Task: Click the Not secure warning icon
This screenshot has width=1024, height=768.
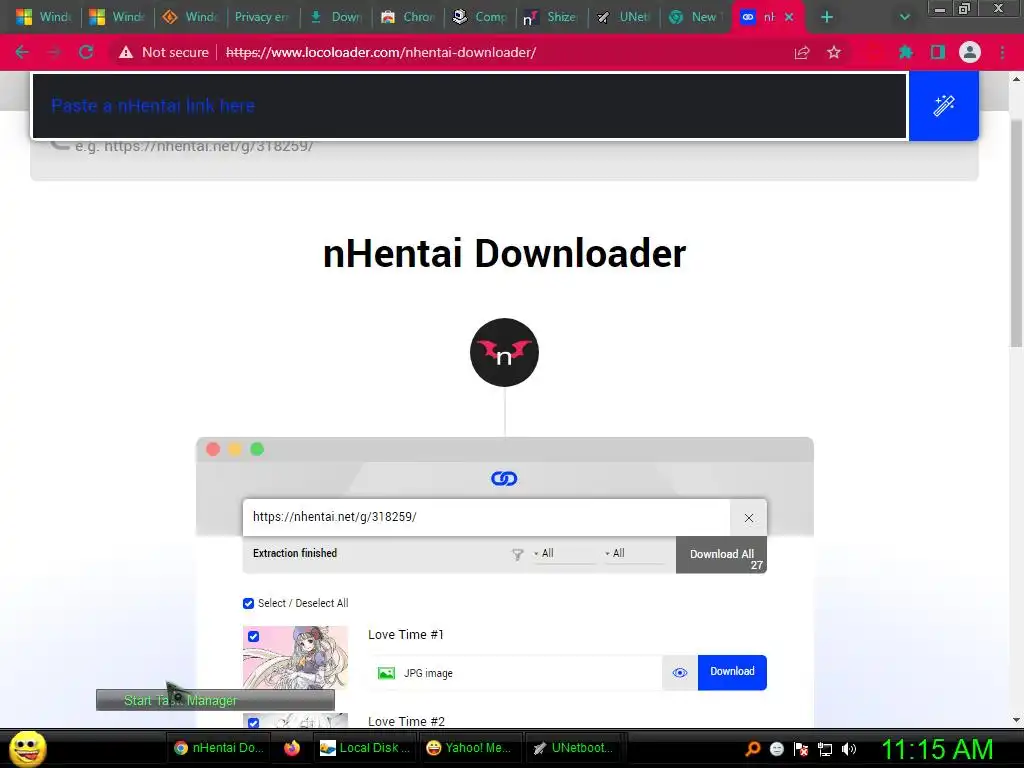Action: coord(125,52)
